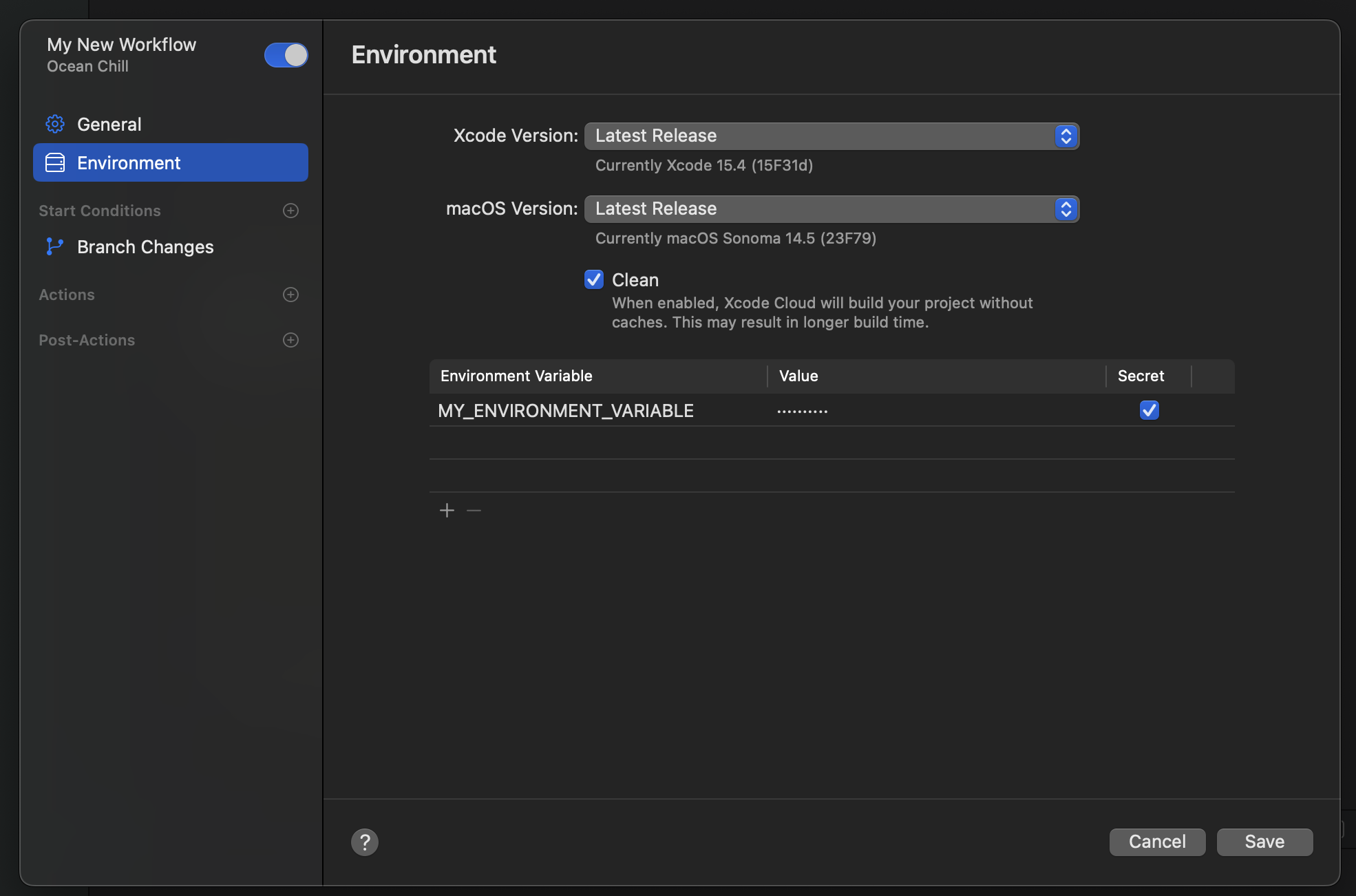Open help with the question mark button
Image resolution: width=1356 pixels, height=896 pixels.
365,842
